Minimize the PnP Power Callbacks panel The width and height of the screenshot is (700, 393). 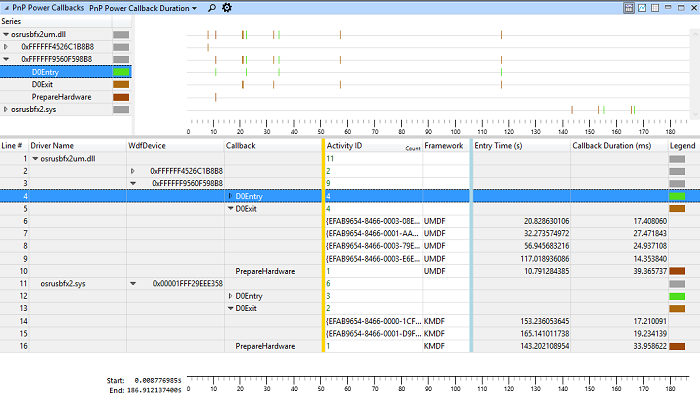[668, 8]
